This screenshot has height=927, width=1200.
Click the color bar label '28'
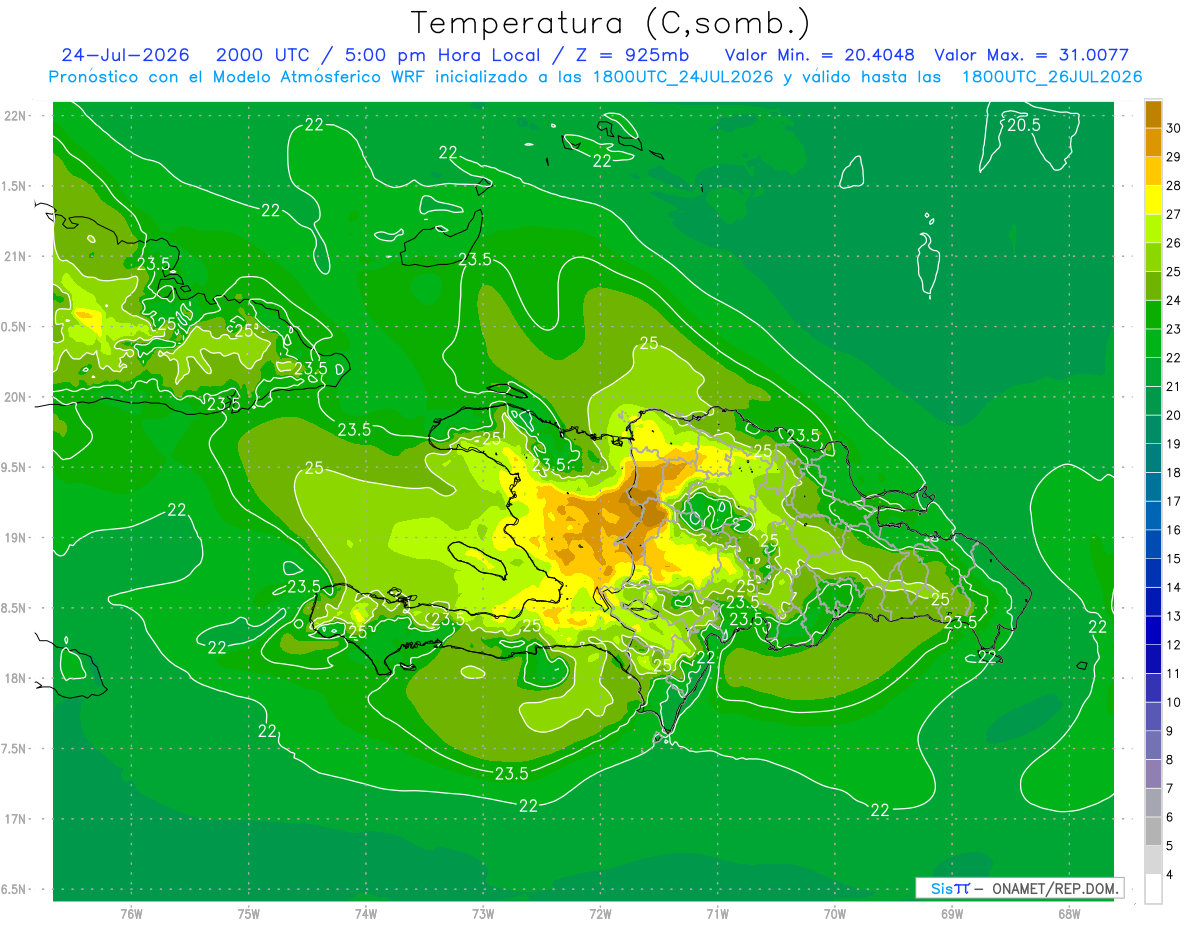1174,185
